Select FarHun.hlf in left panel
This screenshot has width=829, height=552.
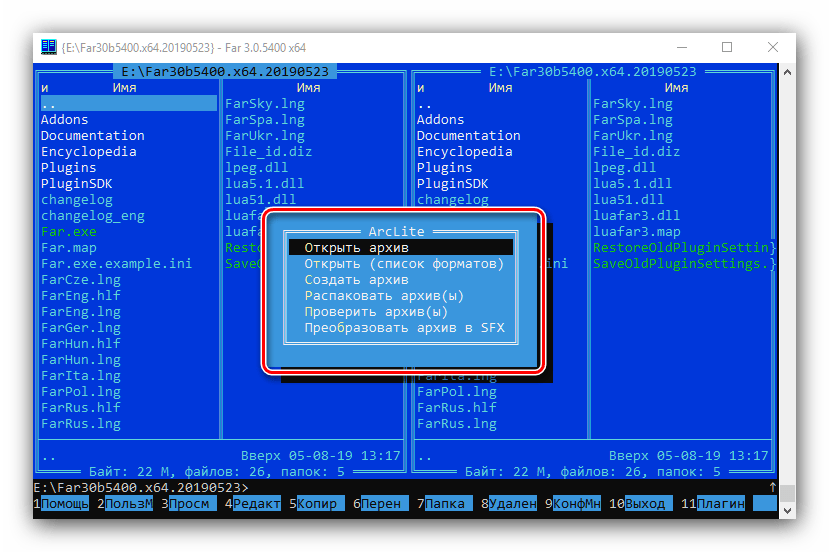pos(81,344)
